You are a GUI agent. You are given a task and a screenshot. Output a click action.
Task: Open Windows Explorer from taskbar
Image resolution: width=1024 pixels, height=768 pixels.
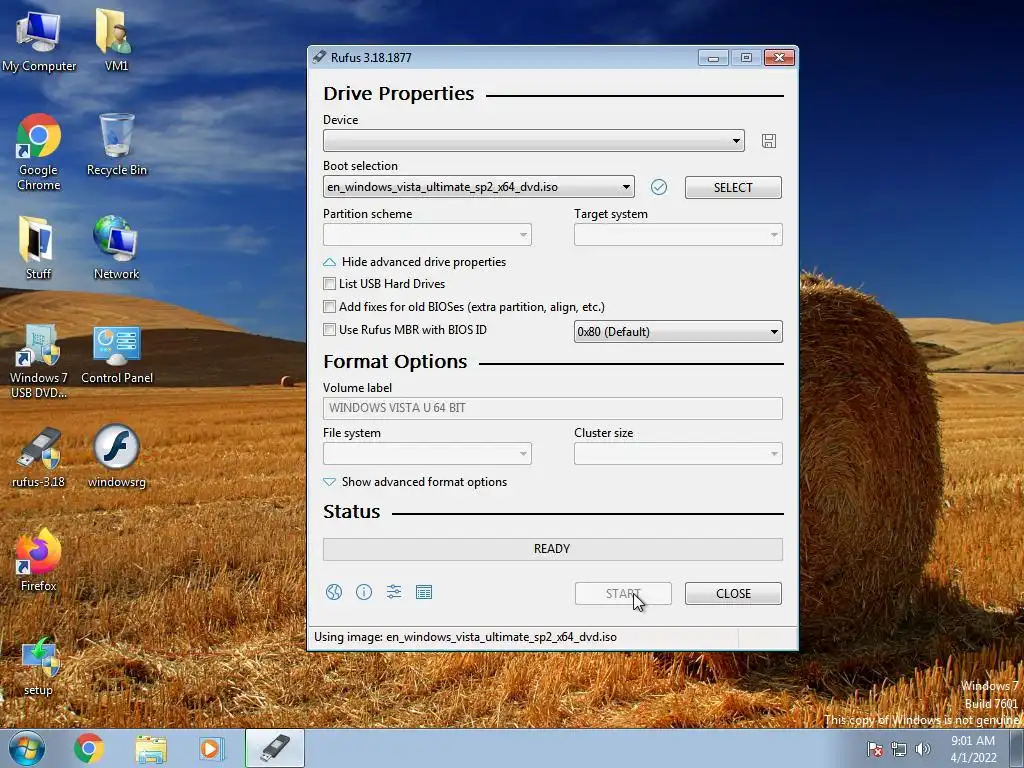pyautogui.click(x=151, y=748)
